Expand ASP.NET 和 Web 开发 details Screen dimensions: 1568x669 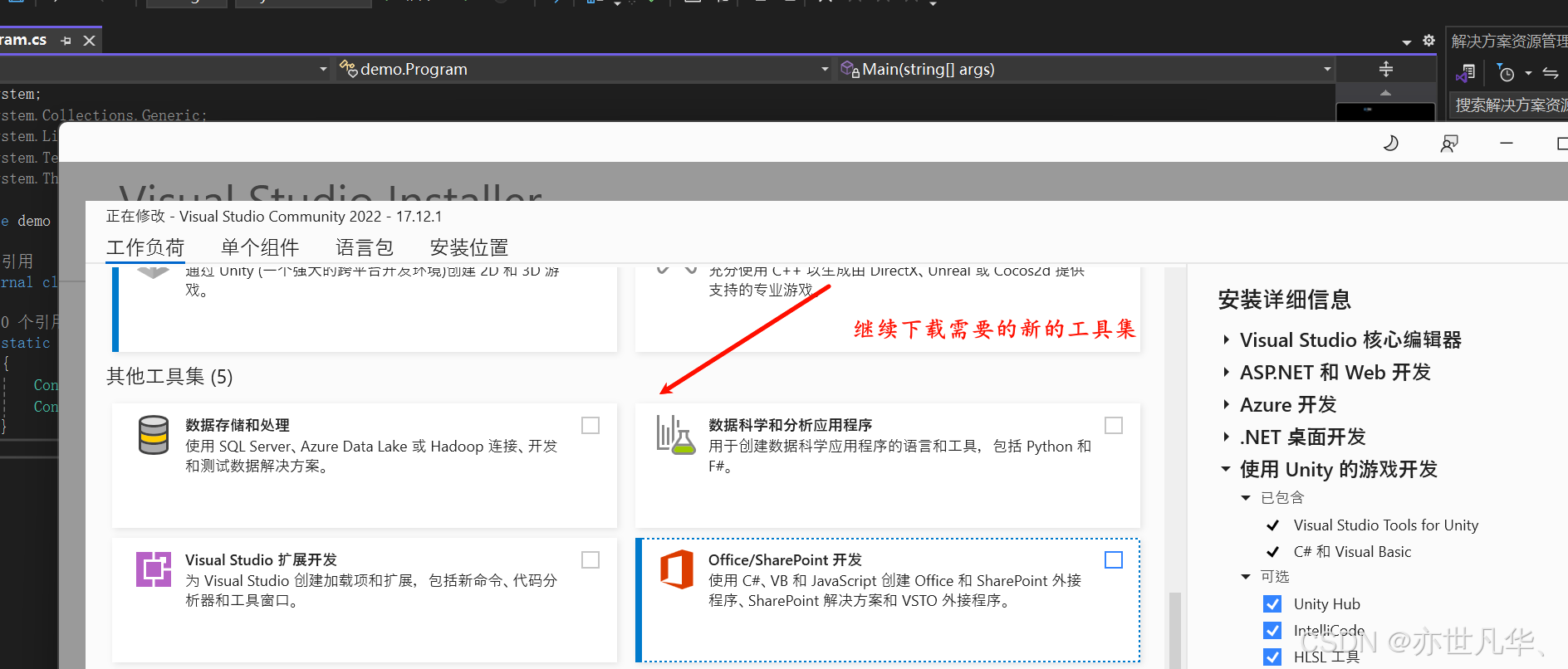[1226, 372]
